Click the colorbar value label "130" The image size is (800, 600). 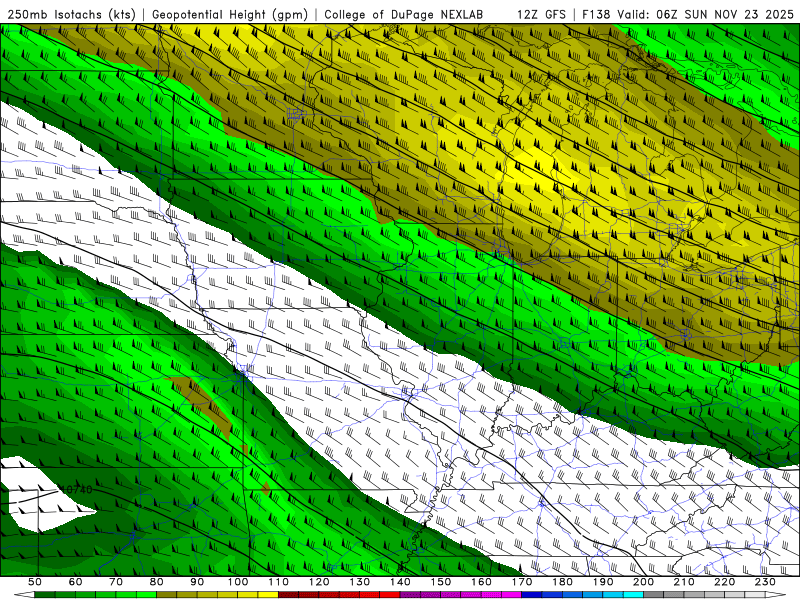click(x=359, y=582)
